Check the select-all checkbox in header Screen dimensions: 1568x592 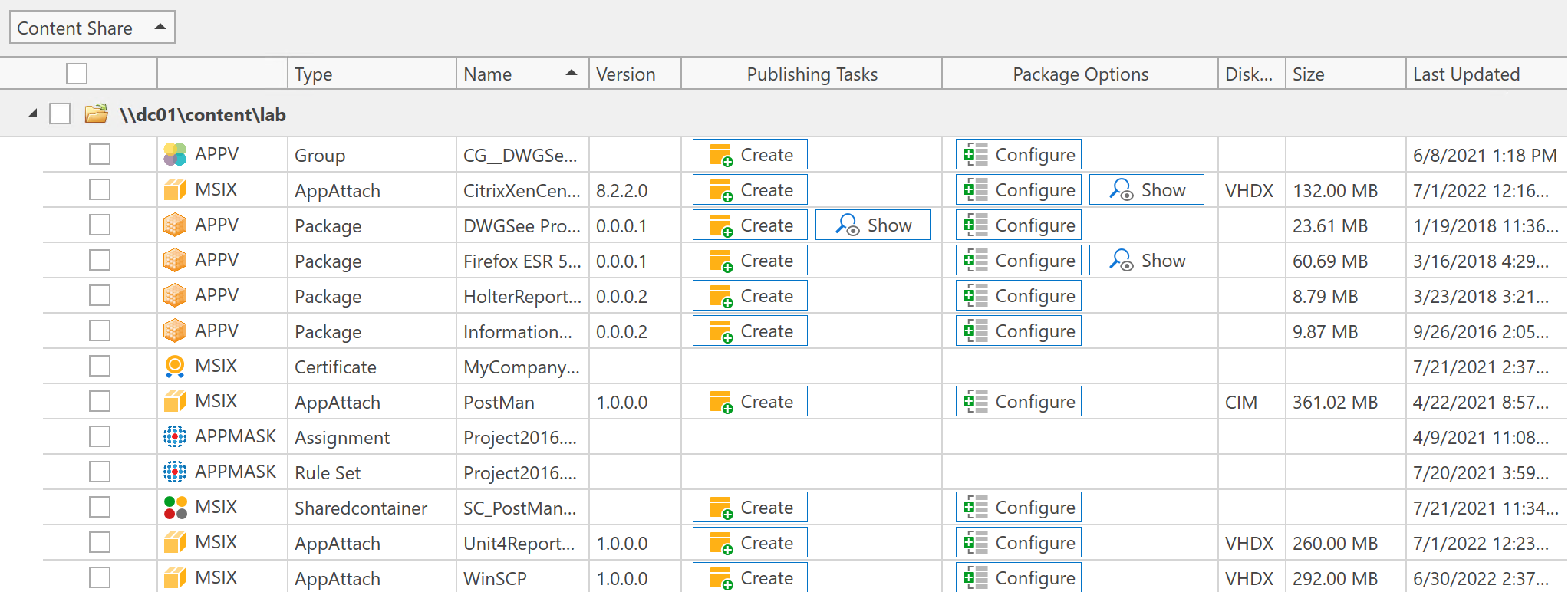click(77, 74)
